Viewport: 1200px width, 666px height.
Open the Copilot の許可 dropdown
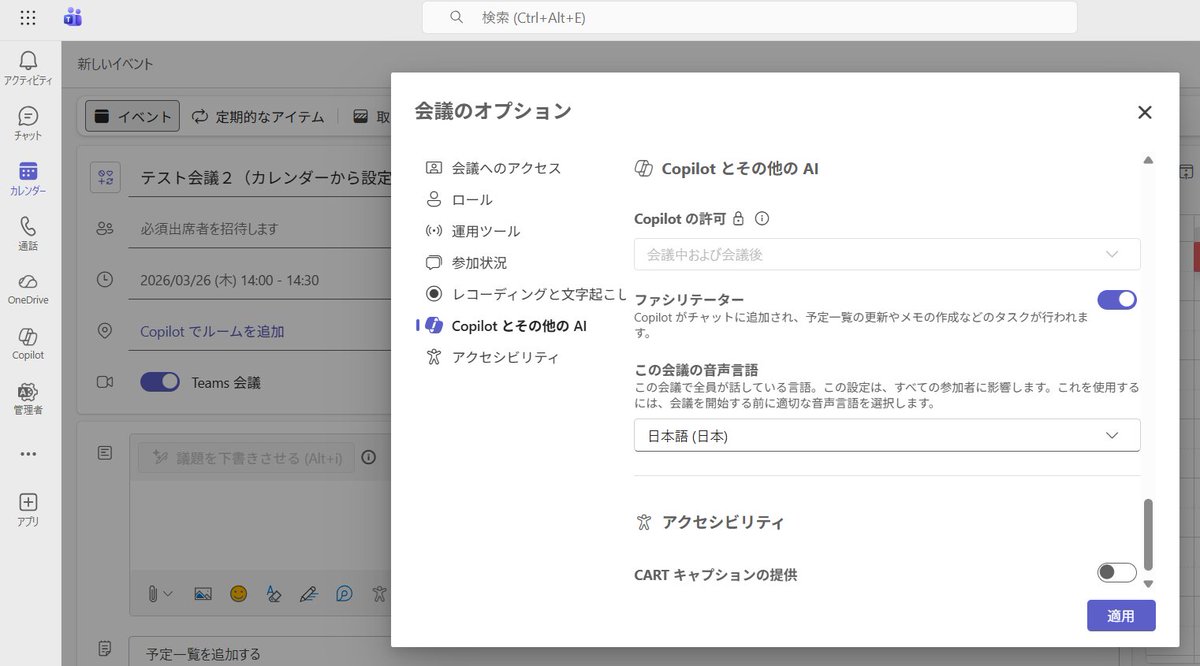pyautogui.click(x=887, y=254)
